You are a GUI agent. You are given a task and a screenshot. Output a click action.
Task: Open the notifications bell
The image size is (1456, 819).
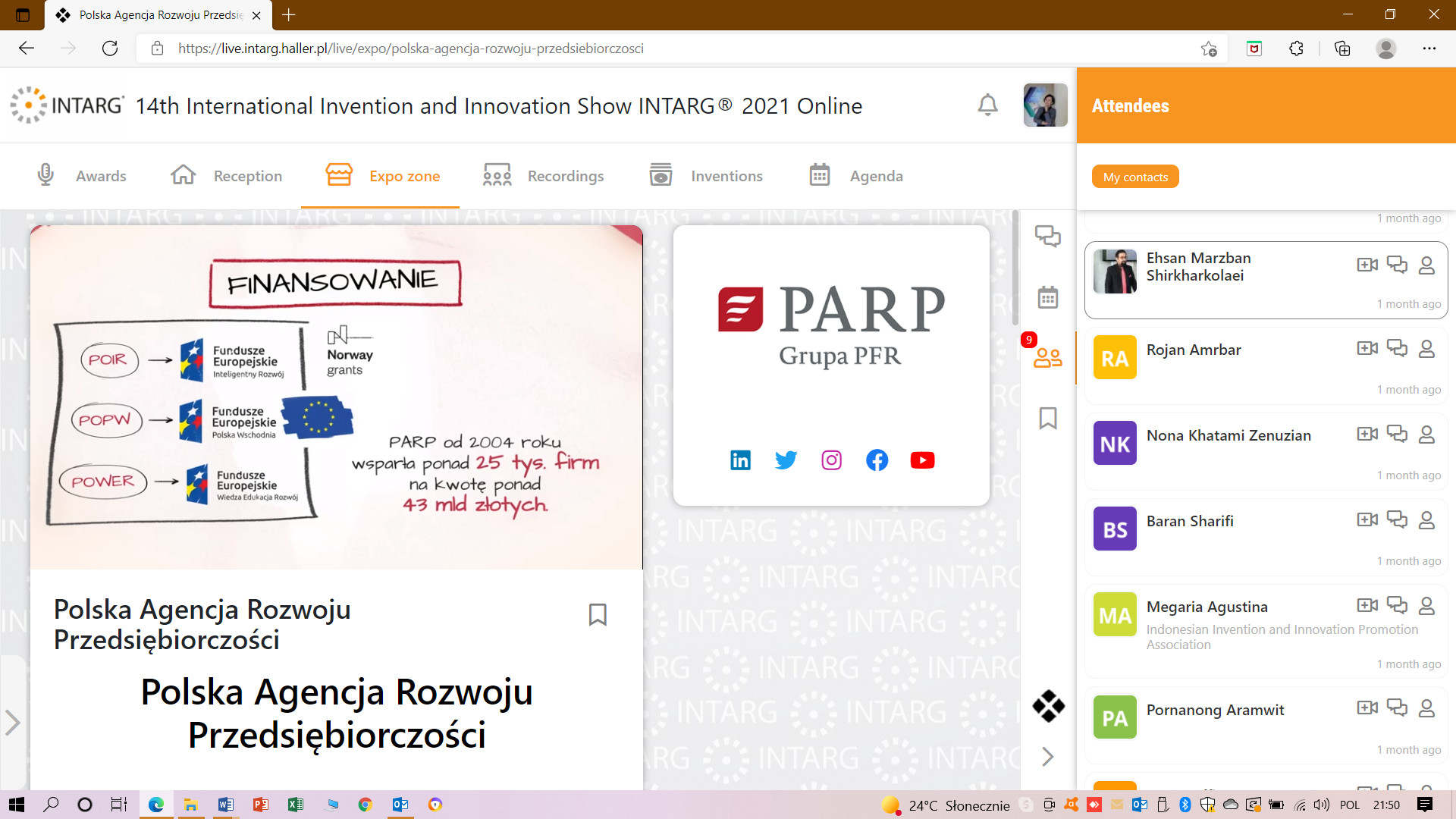(x=987, y=105)
